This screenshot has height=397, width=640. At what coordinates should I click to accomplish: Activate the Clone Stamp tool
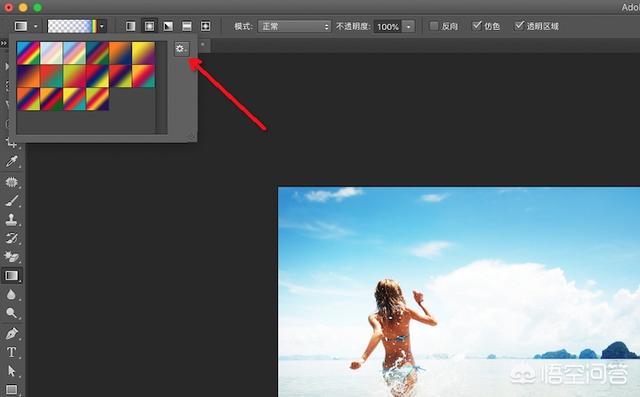[11, 220]
